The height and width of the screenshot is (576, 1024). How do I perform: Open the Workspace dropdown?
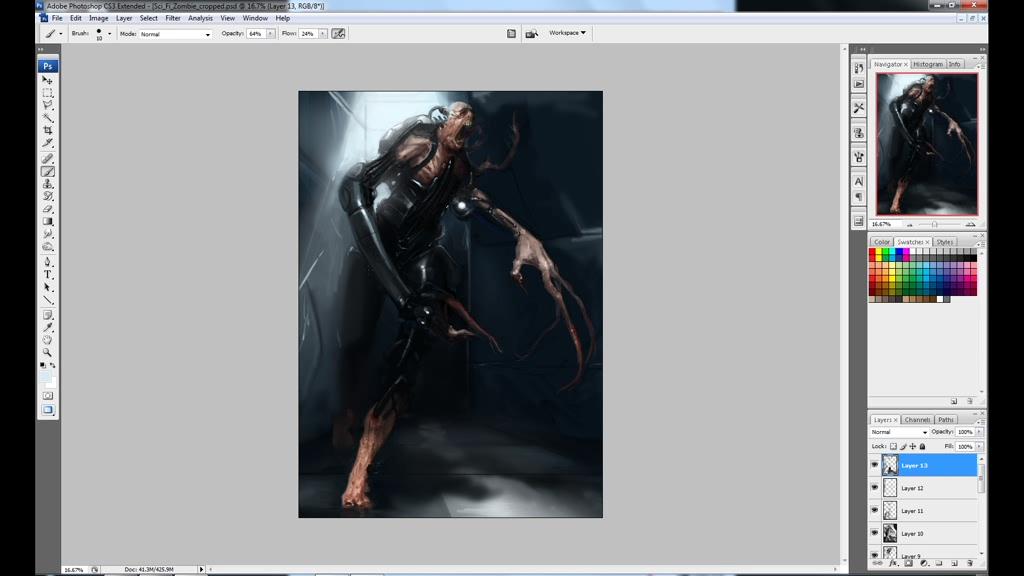[x=567, y=33]
